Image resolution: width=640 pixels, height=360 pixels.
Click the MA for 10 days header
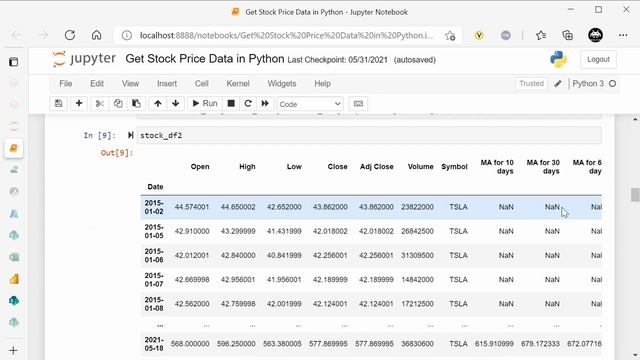tap(497, 167)
